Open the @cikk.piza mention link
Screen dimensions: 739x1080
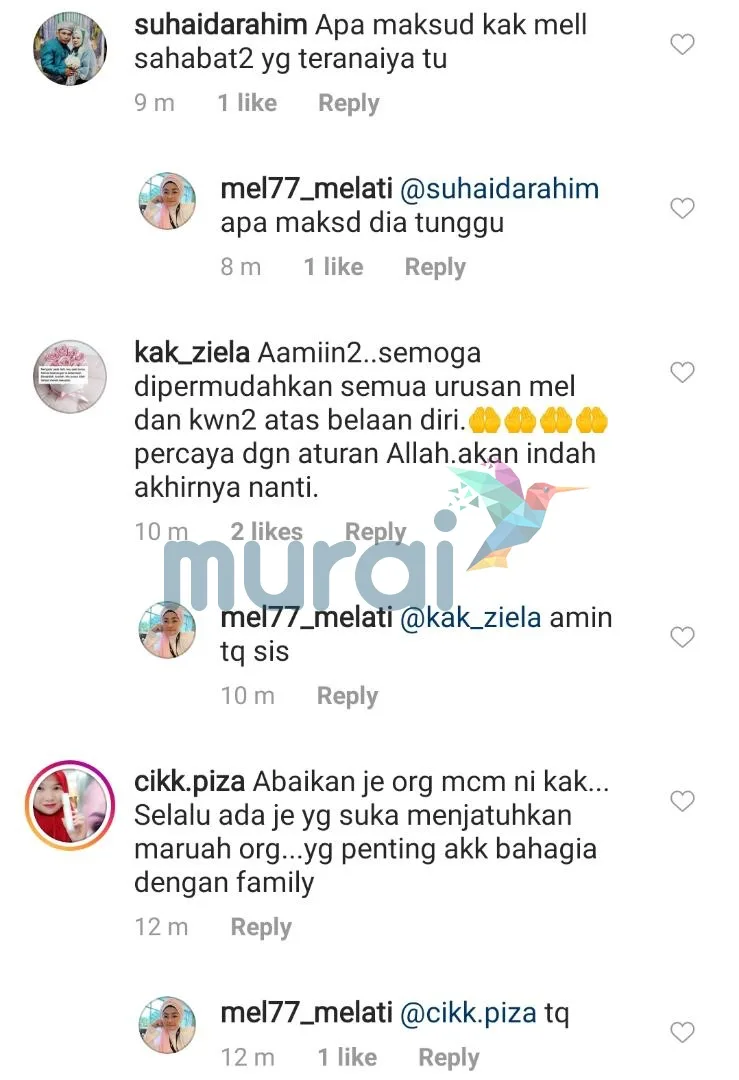(468, 1013)
